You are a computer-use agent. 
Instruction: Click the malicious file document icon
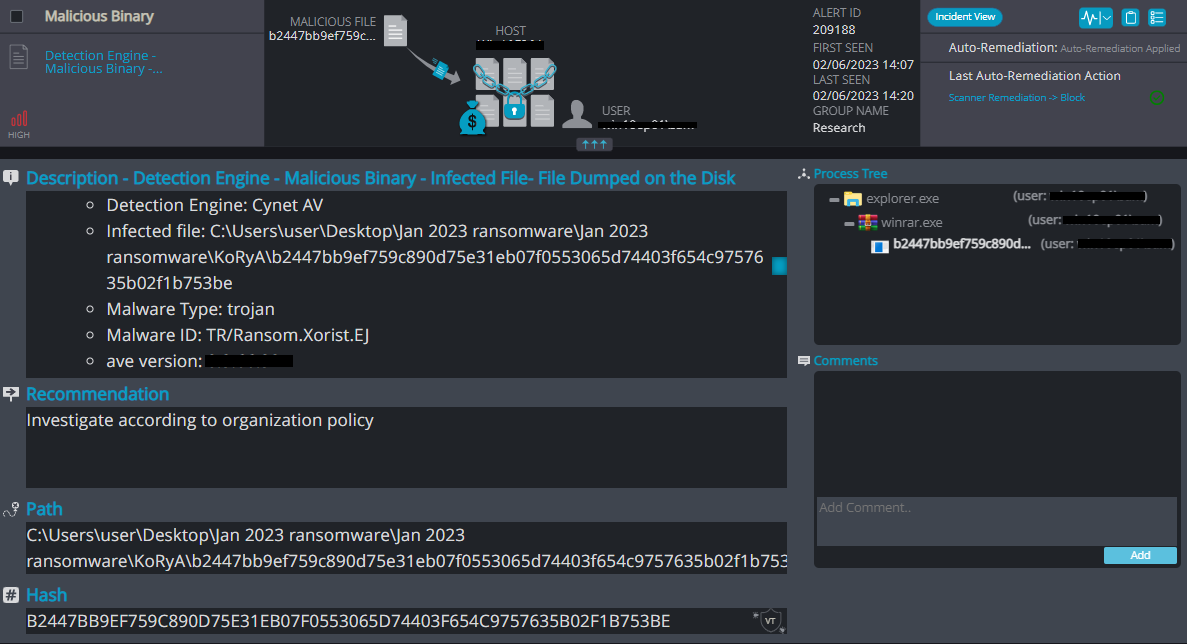click(x=395, y=31)
